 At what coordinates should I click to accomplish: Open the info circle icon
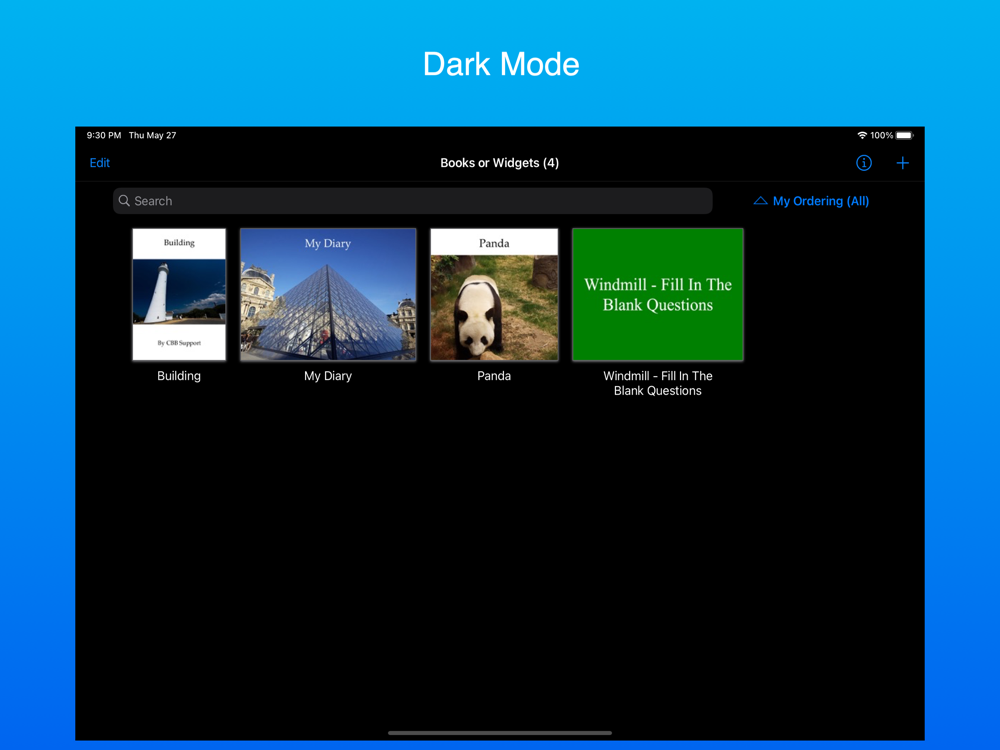tap(864, 163)
